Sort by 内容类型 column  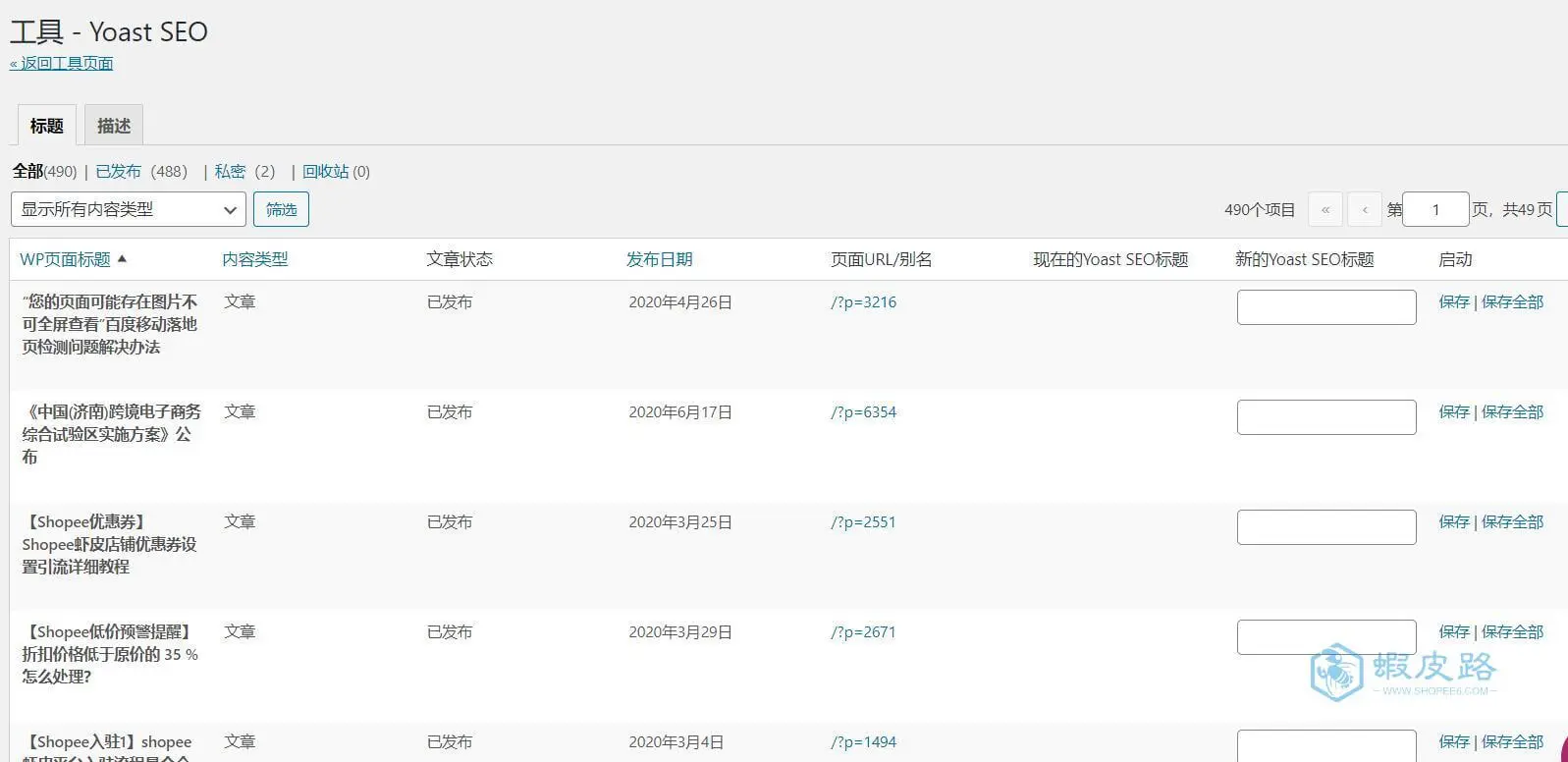(x=255, y=259)
